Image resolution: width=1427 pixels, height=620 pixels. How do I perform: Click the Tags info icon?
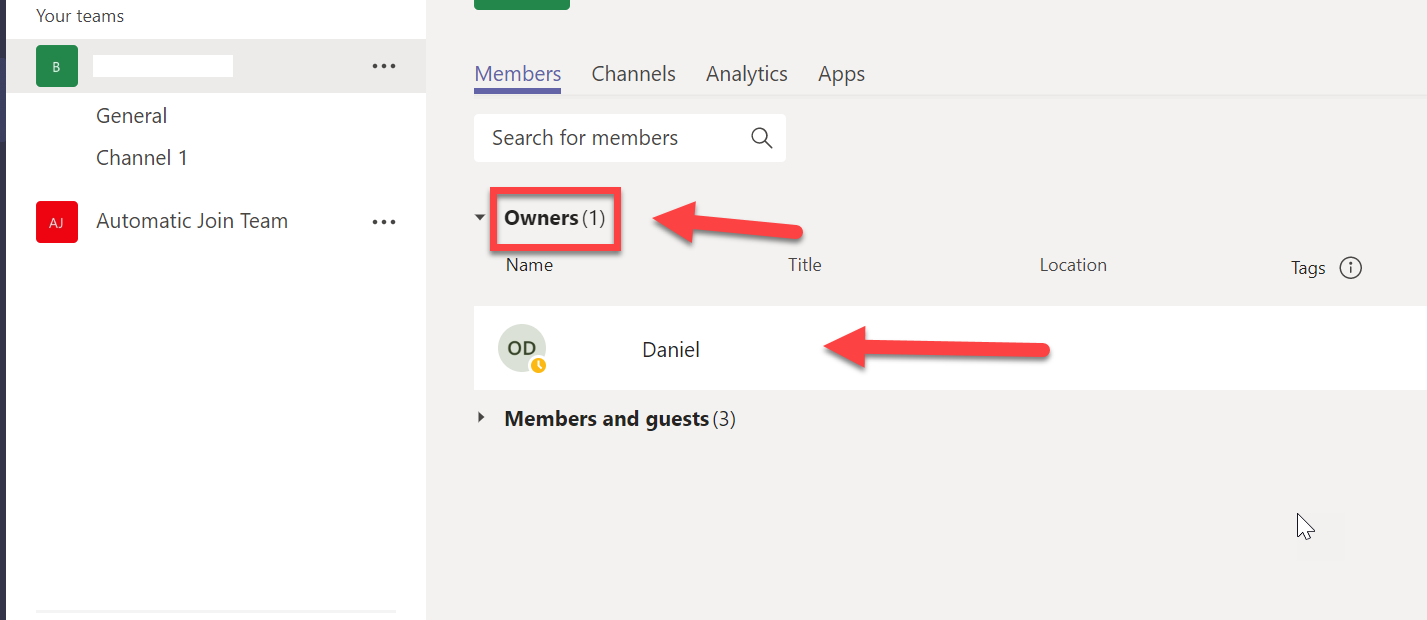(x=1350, y=268)
